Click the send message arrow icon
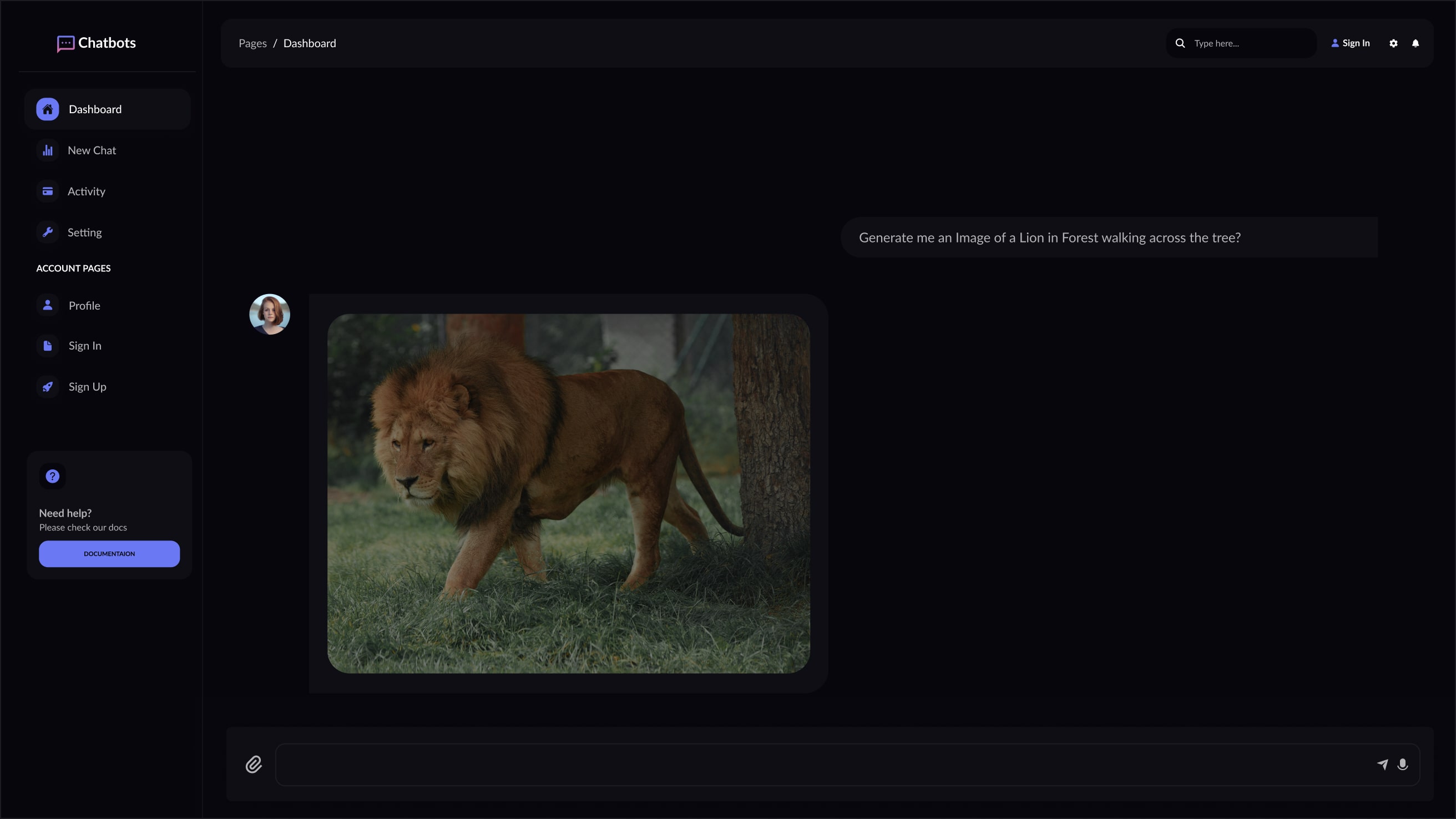Image resolution: width=1456 pixels, height=819 pixels. coord(1383,764)
